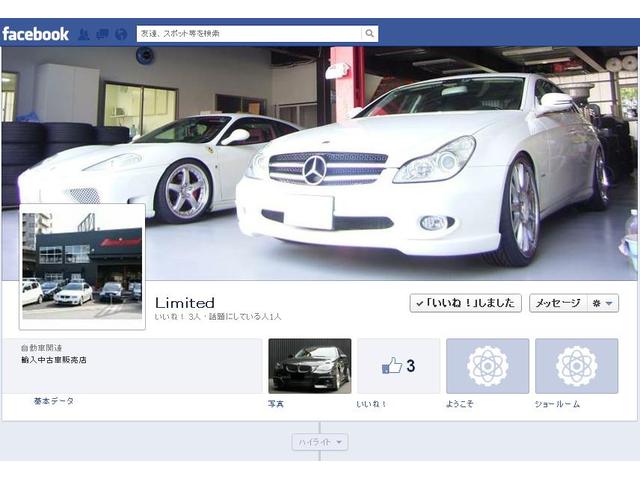This screenshot has height=480, width=640.
Task: Click the dealership profile picture
Action: tap(82, 266)
